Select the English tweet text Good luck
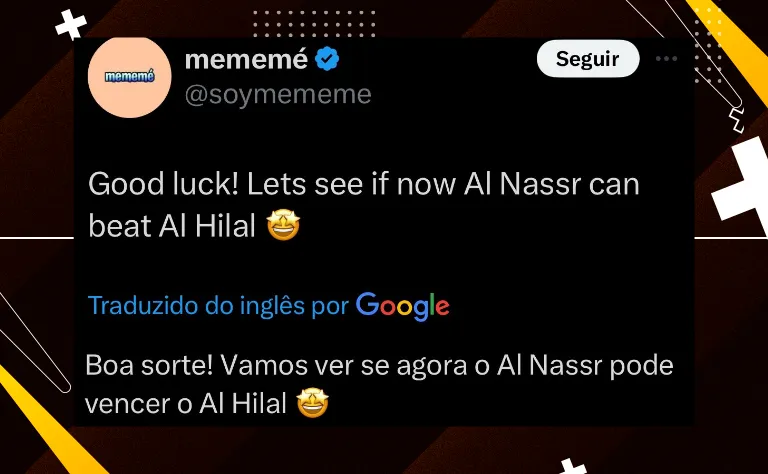This screenshot has width=768, height=474. [163, 185]
